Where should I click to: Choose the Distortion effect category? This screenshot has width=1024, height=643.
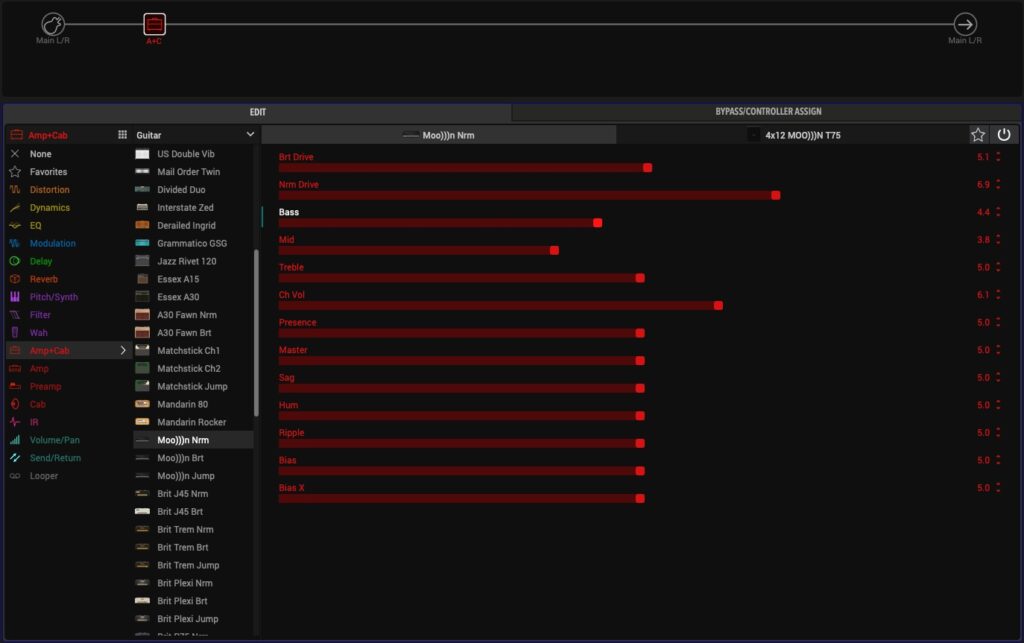(x=50, y=190)
